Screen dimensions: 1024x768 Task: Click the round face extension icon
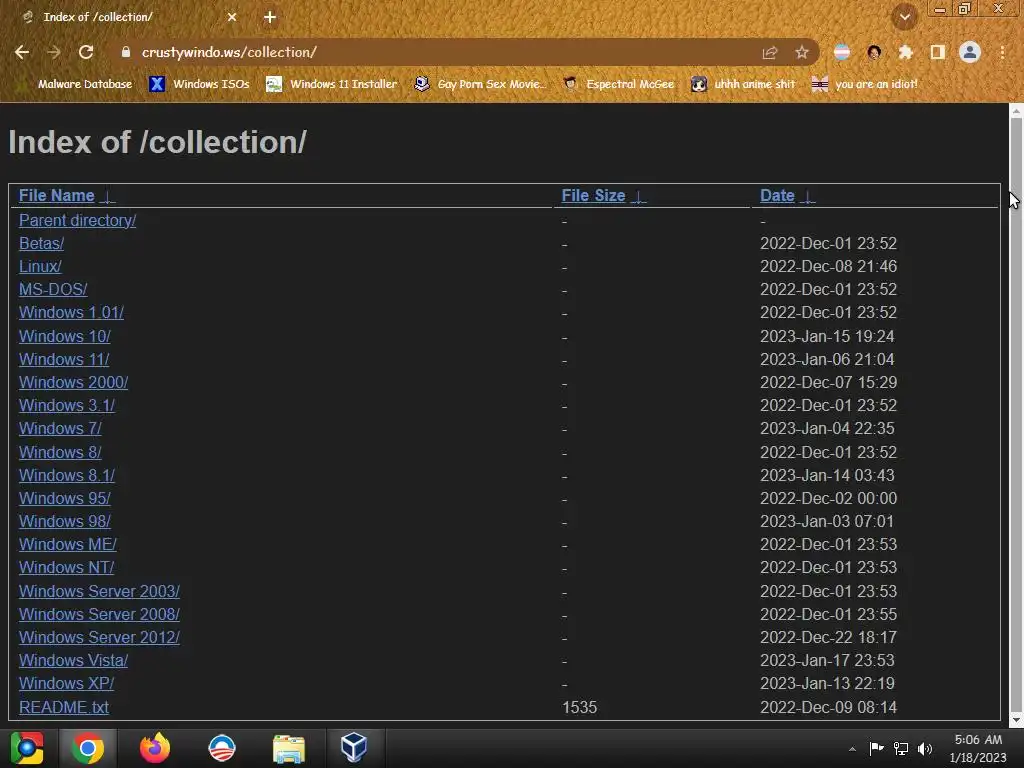tap(874, 52)
